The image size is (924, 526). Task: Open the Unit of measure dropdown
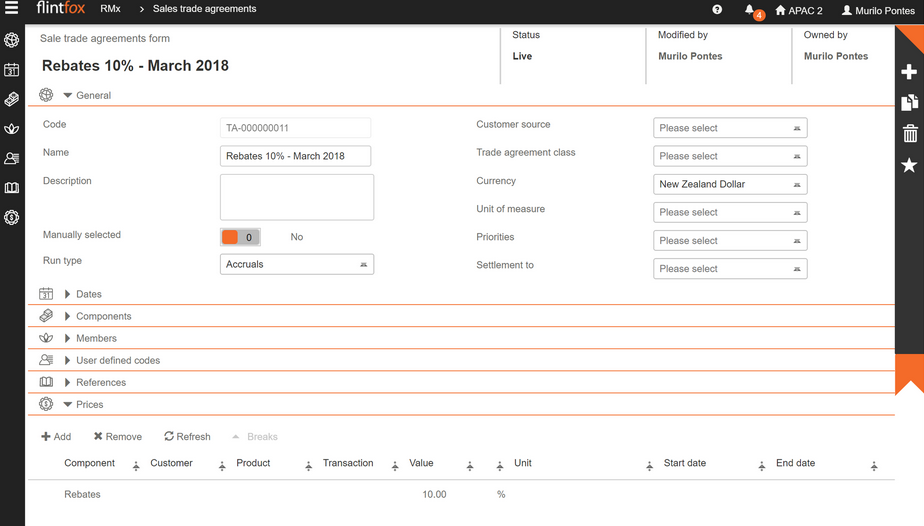click(x=730, y=212)
